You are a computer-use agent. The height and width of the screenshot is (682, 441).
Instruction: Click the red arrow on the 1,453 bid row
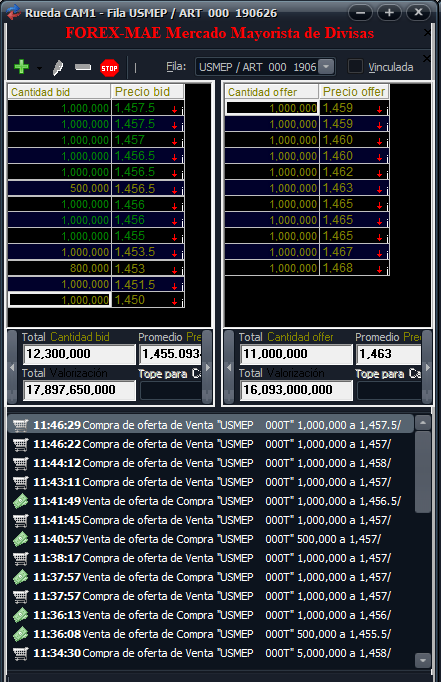coord(174,270)
